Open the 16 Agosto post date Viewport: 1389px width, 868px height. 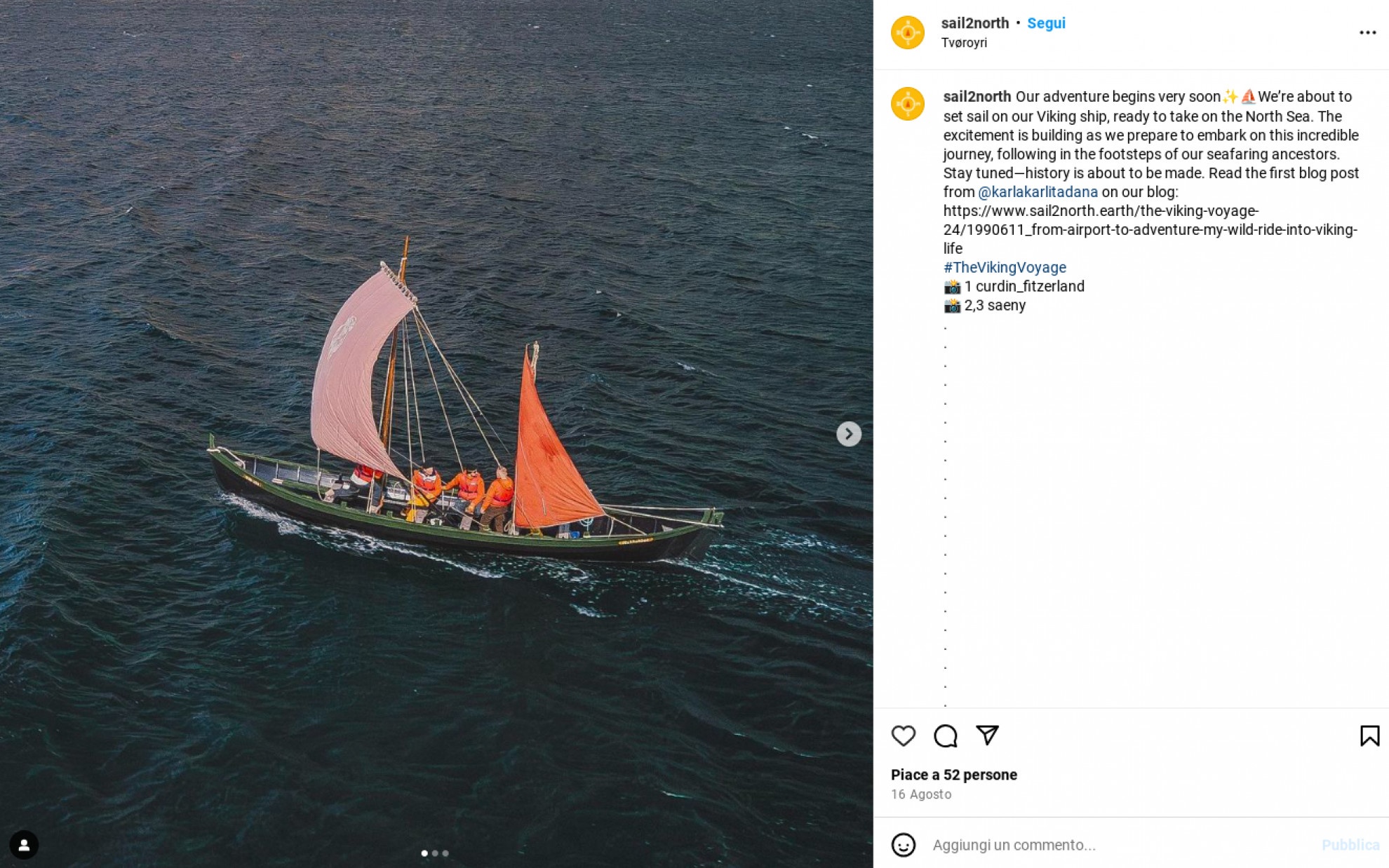pyautogui.click(x=921, y=794)
